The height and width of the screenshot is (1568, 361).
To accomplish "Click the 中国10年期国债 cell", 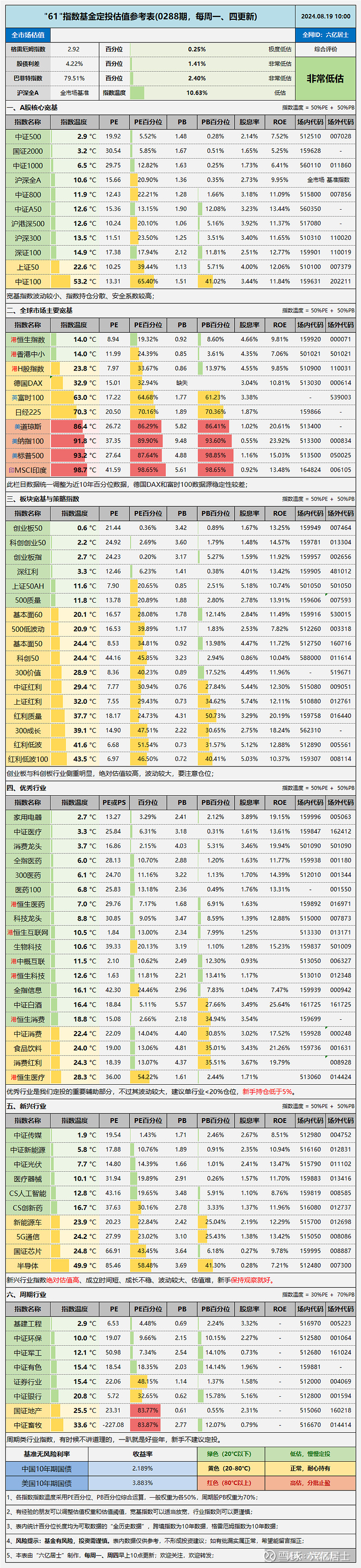I will [x=46, y=1468].
